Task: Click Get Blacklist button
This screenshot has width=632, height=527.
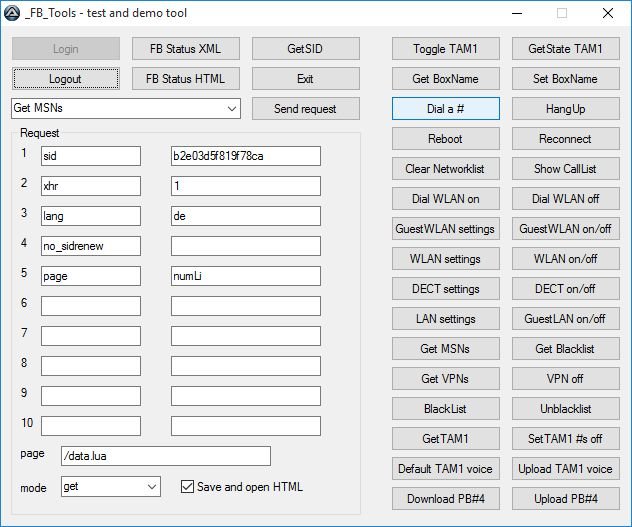Action: tap(566, 348)
